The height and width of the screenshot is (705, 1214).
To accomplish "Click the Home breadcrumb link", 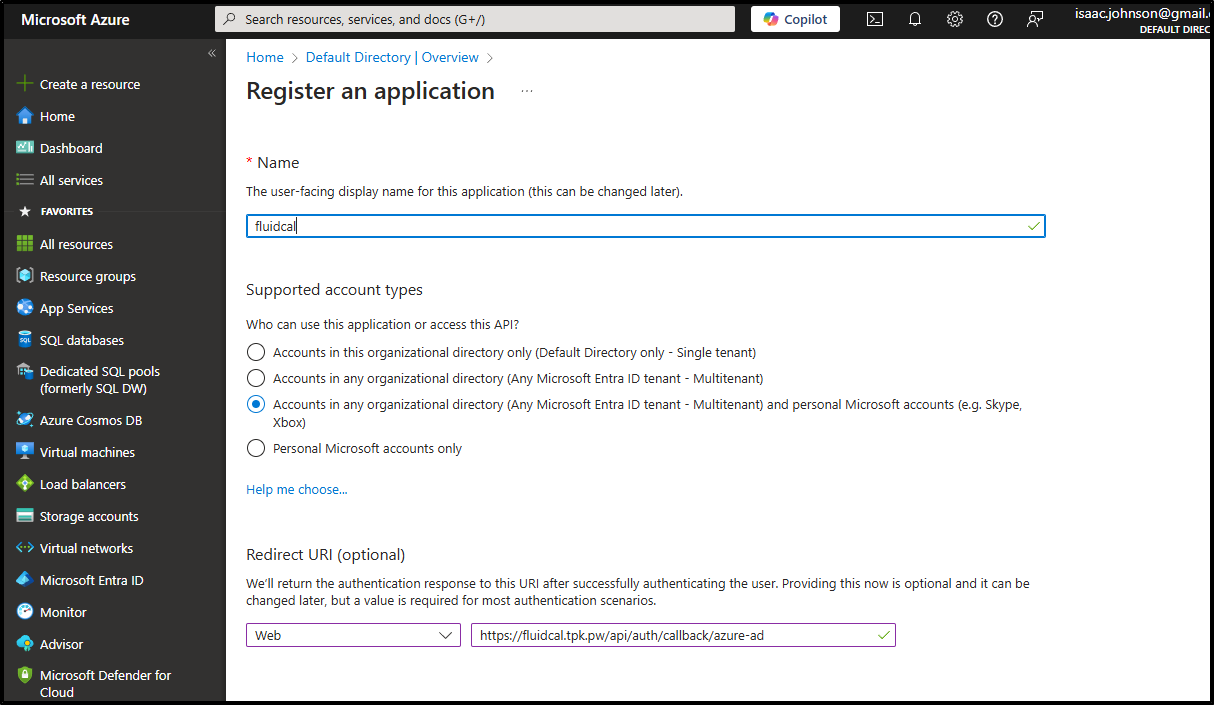I will [265, 57].
